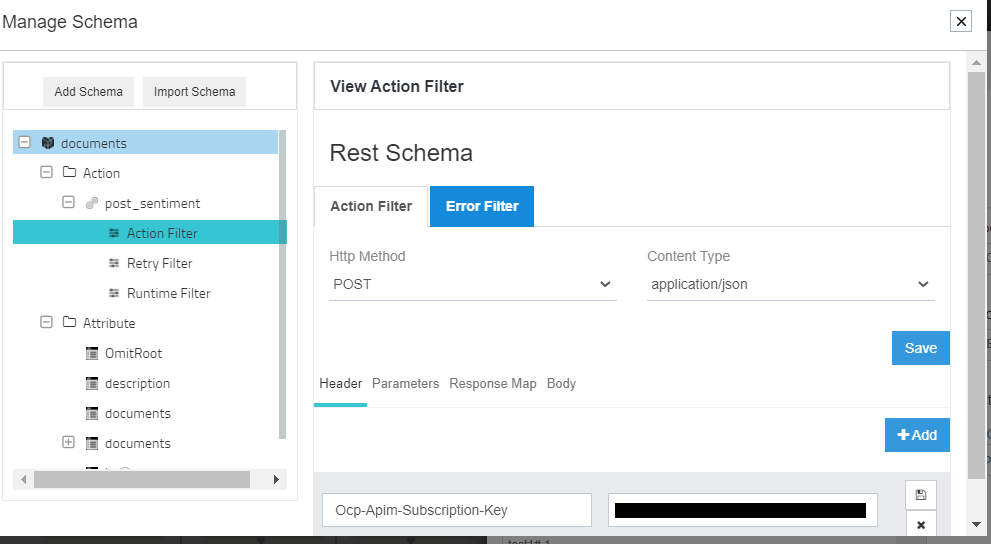The width and height of the screenshot is (991, 544).
Task: Click the save icon beside the header row
Action: tap(921, 495)
